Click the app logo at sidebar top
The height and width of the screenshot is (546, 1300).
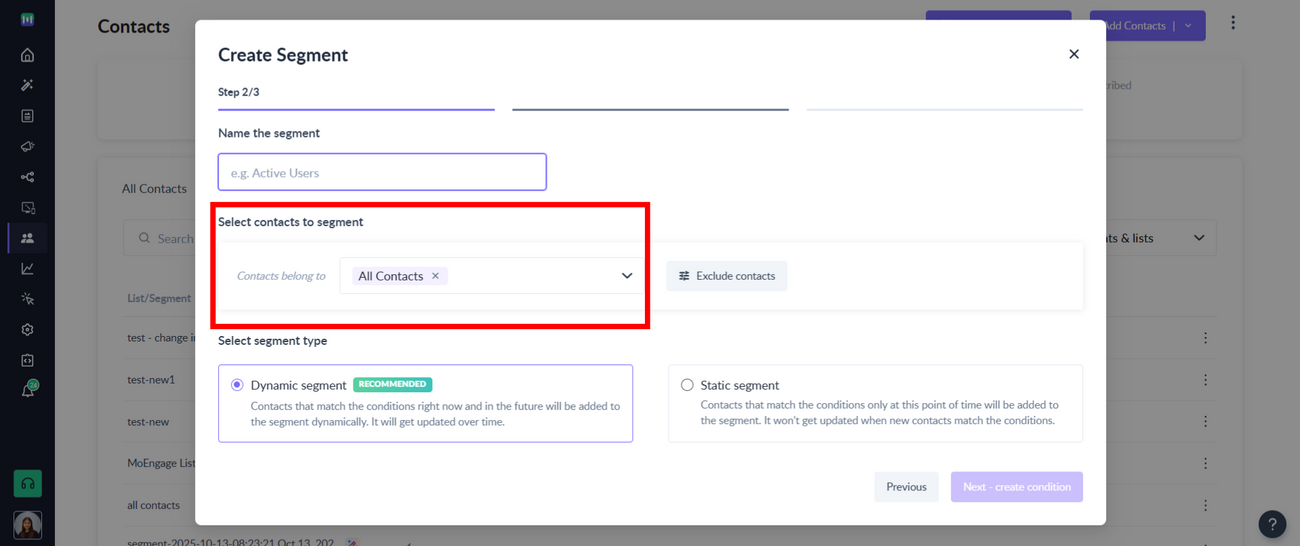point(27,19)
